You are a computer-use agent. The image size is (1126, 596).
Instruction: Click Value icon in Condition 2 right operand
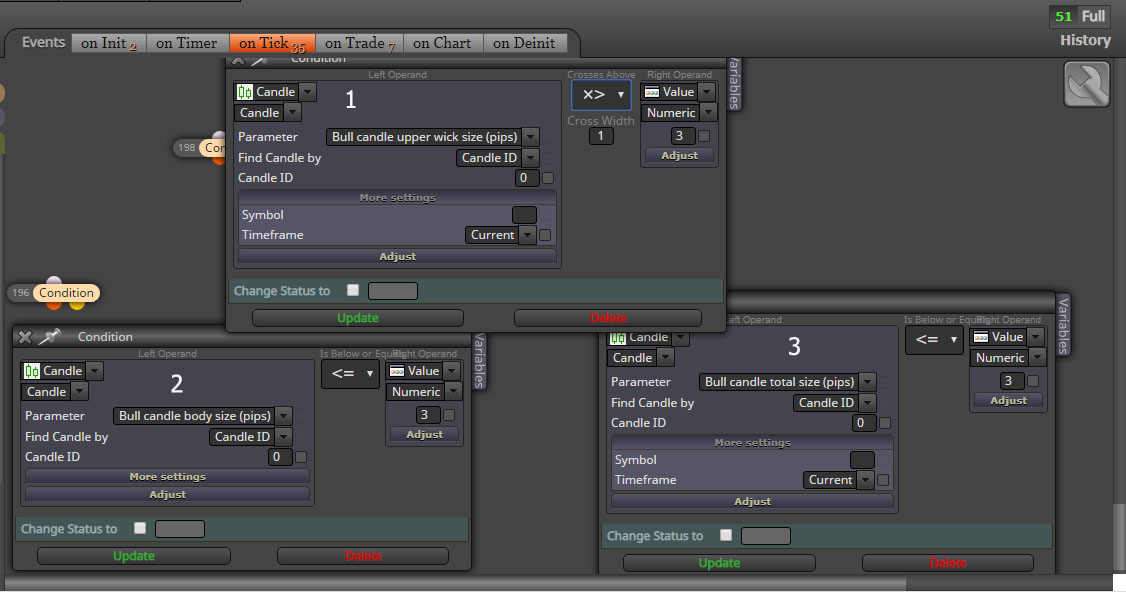click(397, 371)
